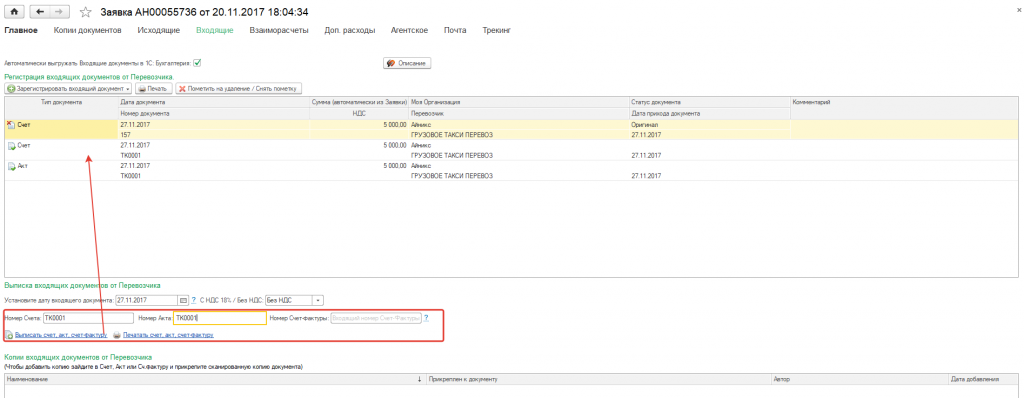The width and height of the screenshot is (1024, 398).
Task: Open the calendar picker for document date
Action: [x=184, y=300]
